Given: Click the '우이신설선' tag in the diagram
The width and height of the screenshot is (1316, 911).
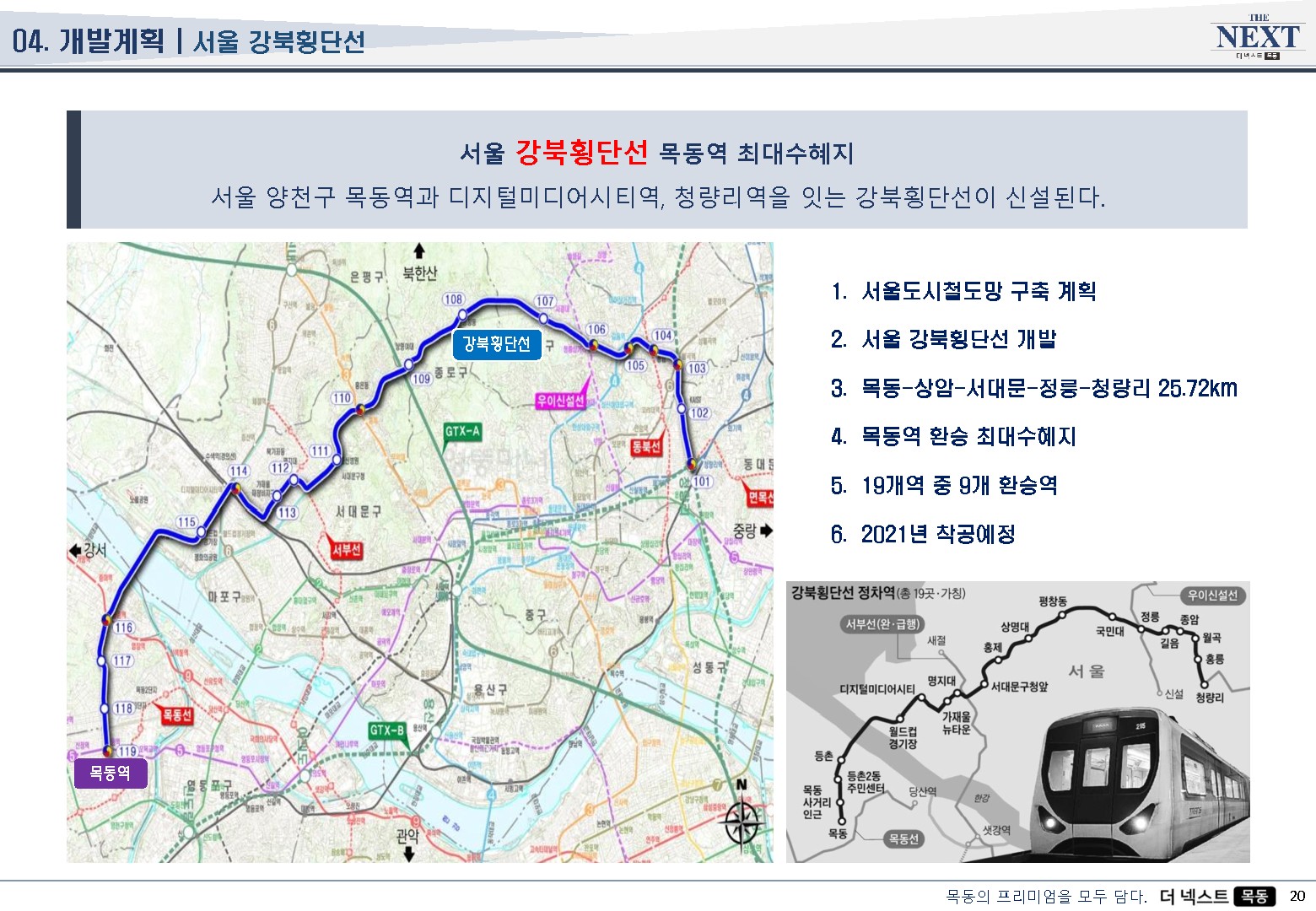Looking at the screenshot, I should (1212, 596).
